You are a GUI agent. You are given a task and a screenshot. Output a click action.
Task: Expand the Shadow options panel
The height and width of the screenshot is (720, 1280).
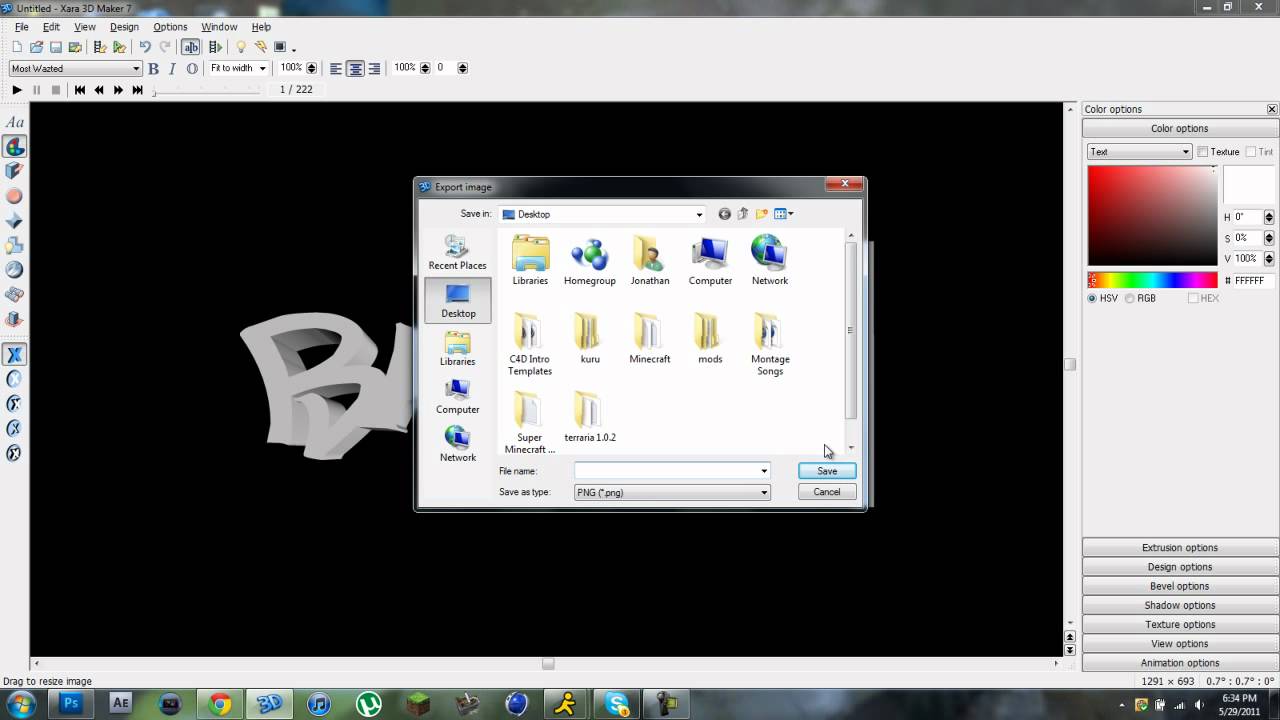tap(1180, 605)
